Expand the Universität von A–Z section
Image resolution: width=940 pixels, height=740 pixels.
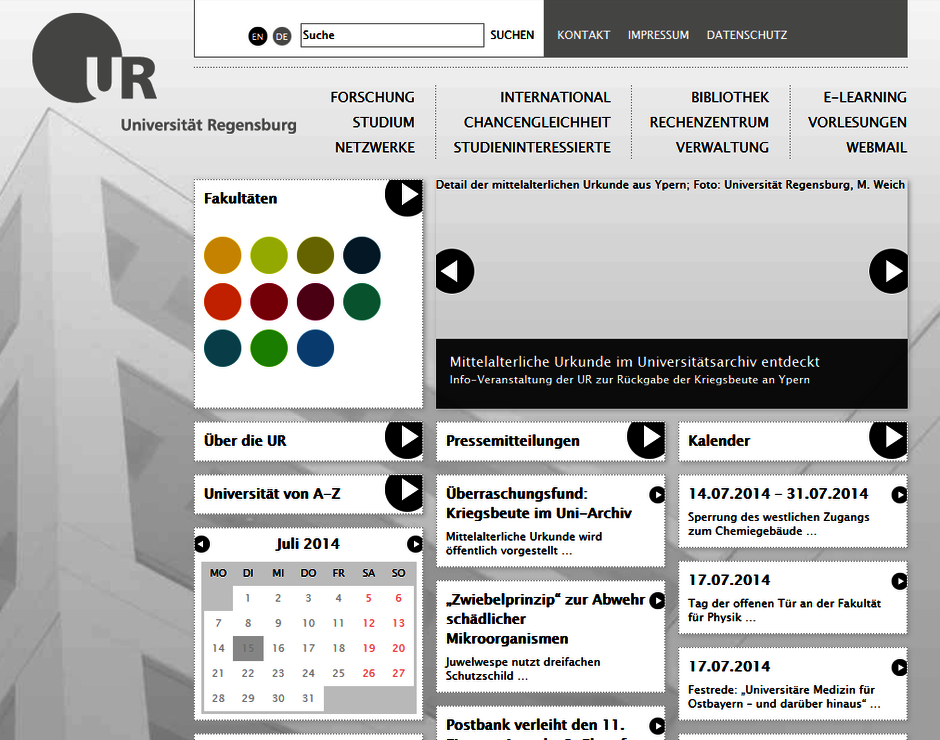[404, 491]
